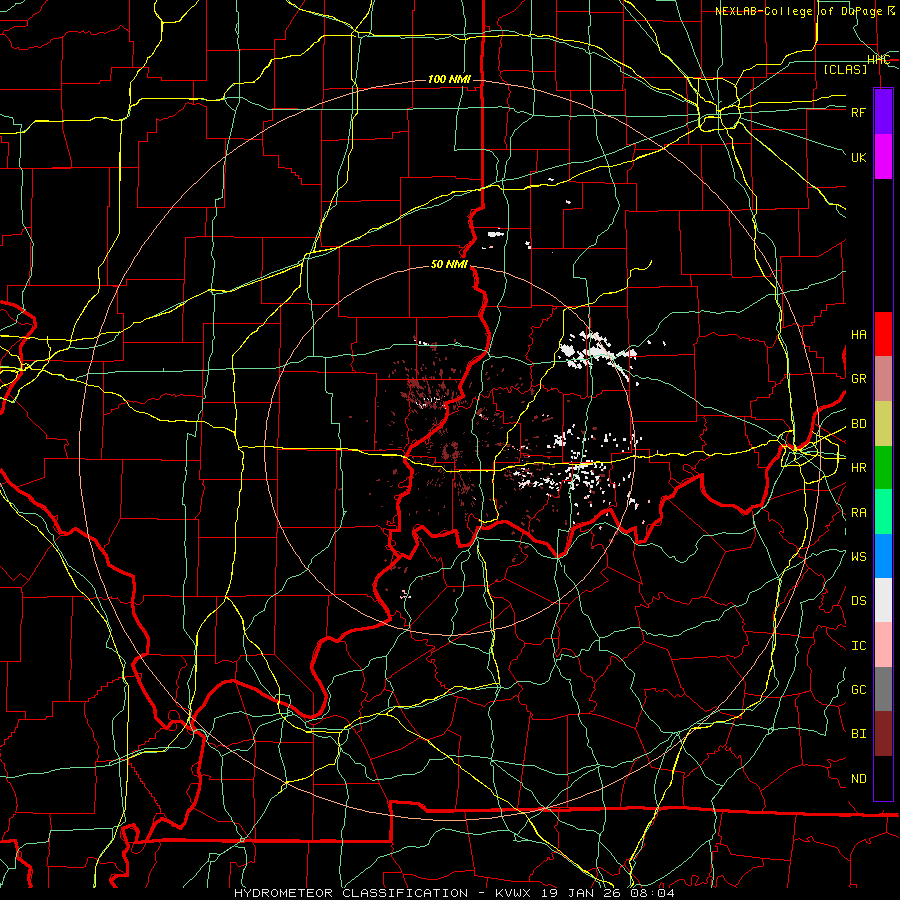The image size is (900, 900).
Task: Click the IC legend label
Action: pos(859,646)
